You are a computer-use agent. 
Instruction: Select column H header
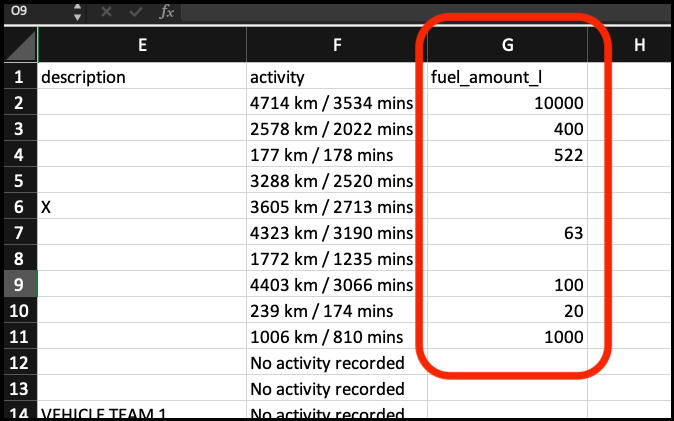click(x=636, y=44)
